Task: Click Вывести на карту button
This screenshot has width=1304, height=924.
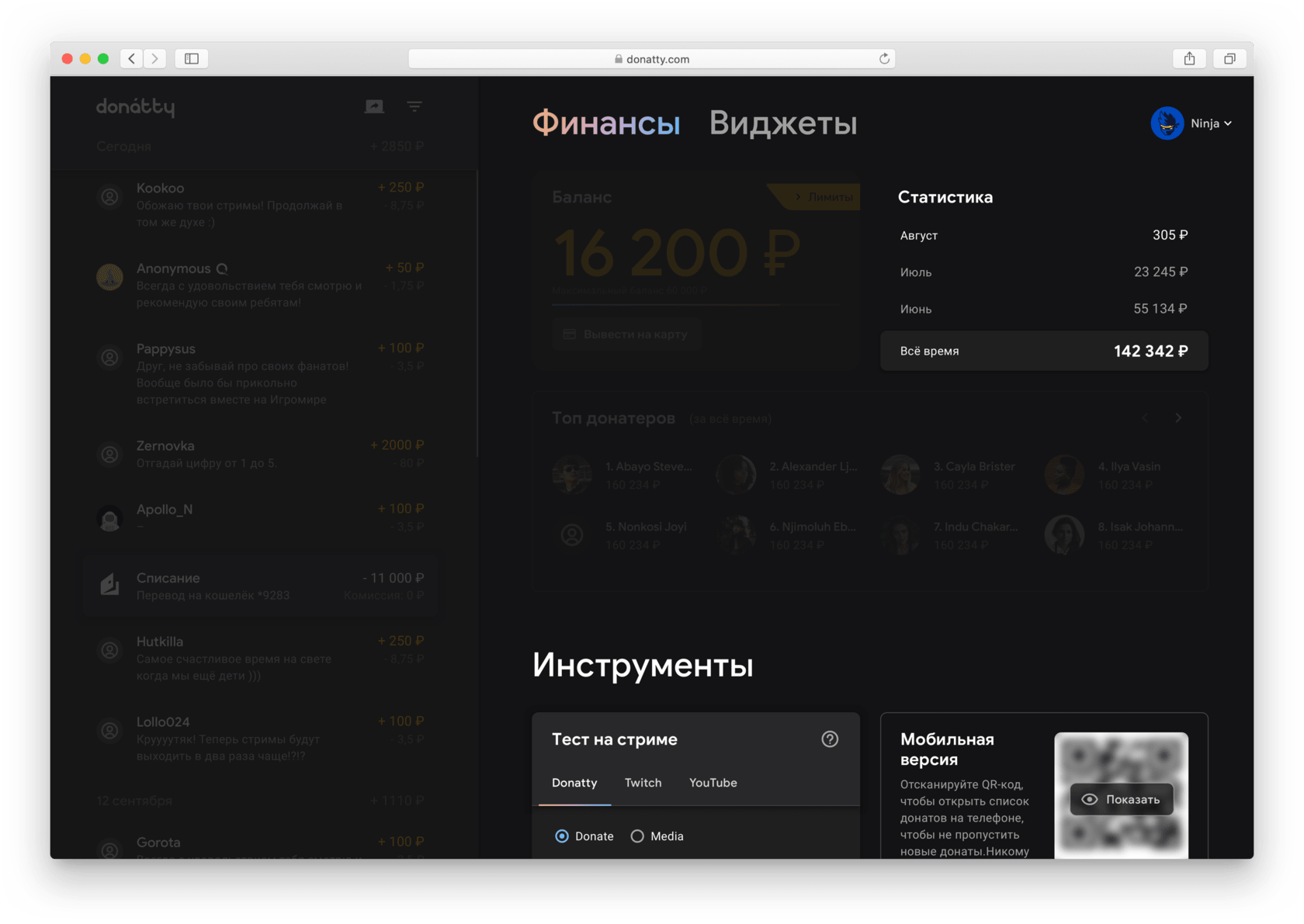Action: click(626, 334)
